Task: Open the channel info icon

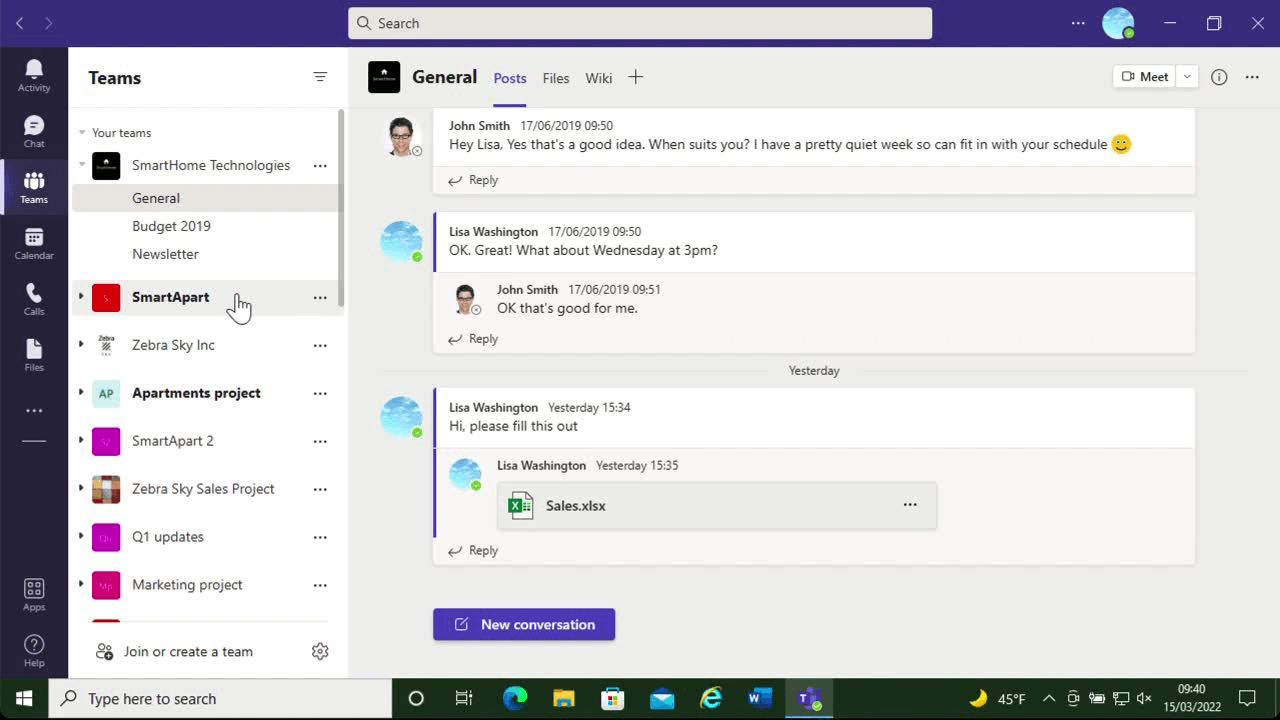Action: 1219,76
